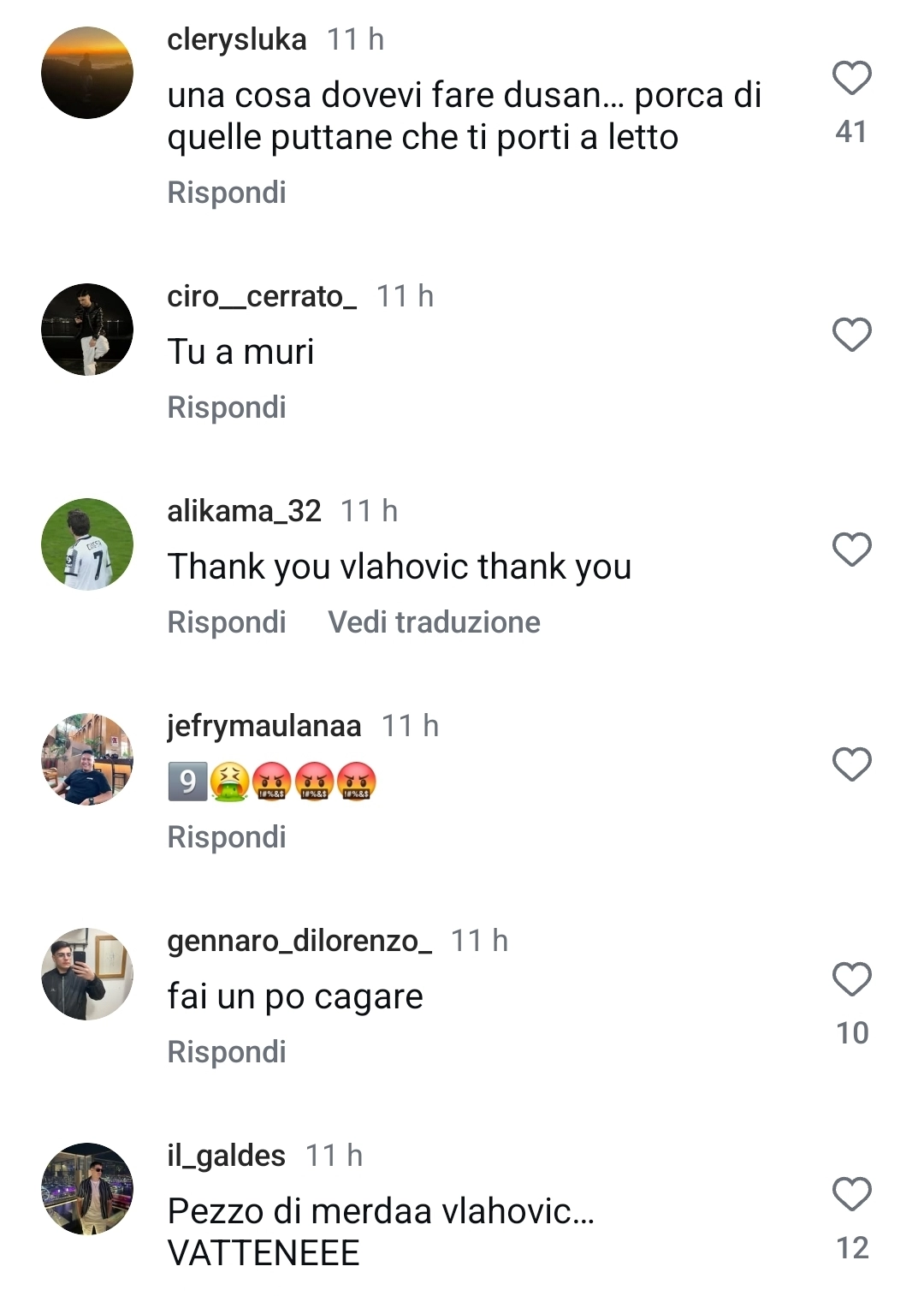Click Rispondi under jefrymaulanaa's comment
The width and height of the screenshot is (924, 1296).
point(228,836)
